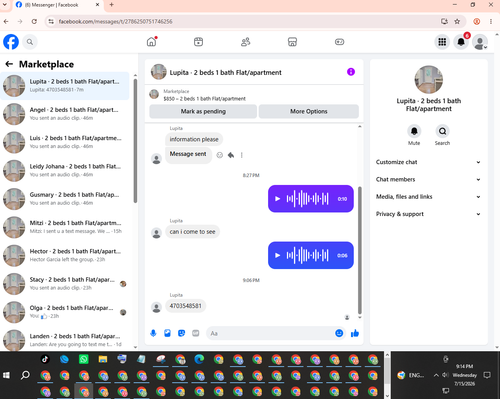The width and height of the screenshot is (500, 399).
Task: Play the 0:06 blue audio clip
Action: [x=277, y=255]
